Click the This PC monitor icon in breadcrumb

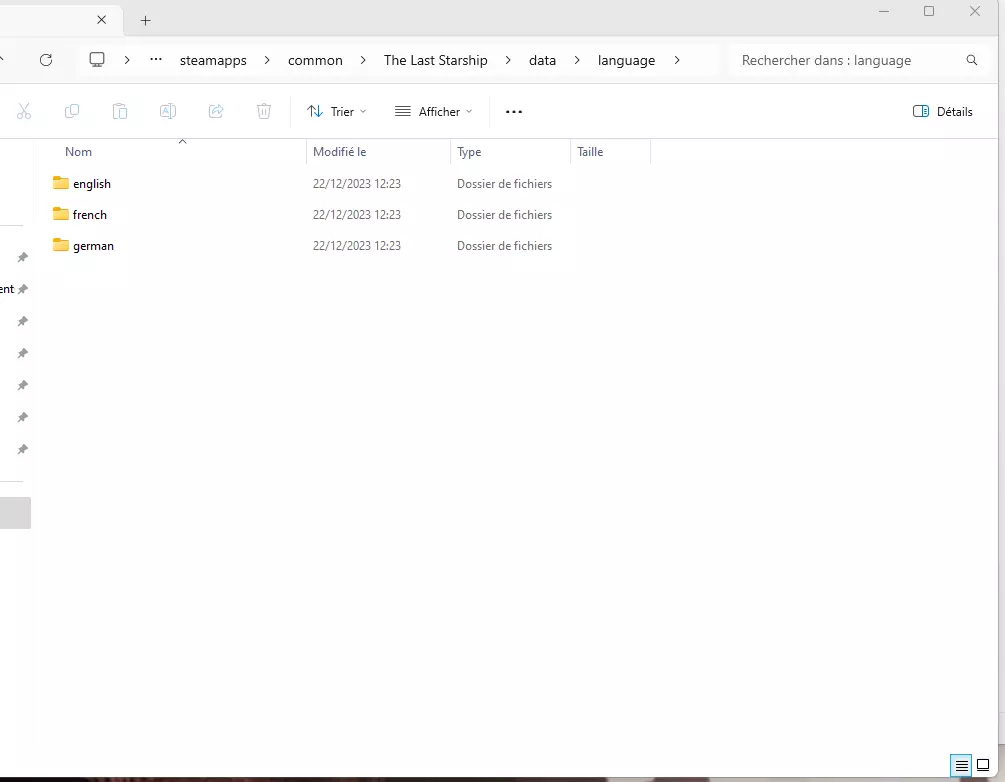(97, 60)
